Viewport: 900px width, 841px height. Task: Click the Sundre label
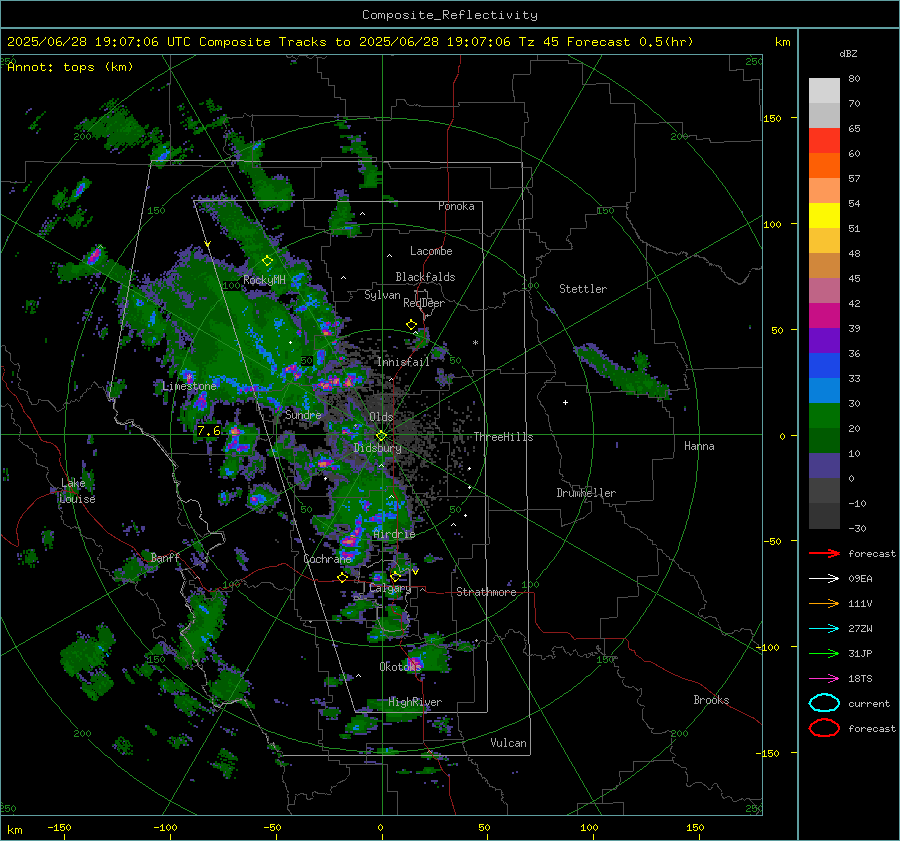(x=303, y=415)
